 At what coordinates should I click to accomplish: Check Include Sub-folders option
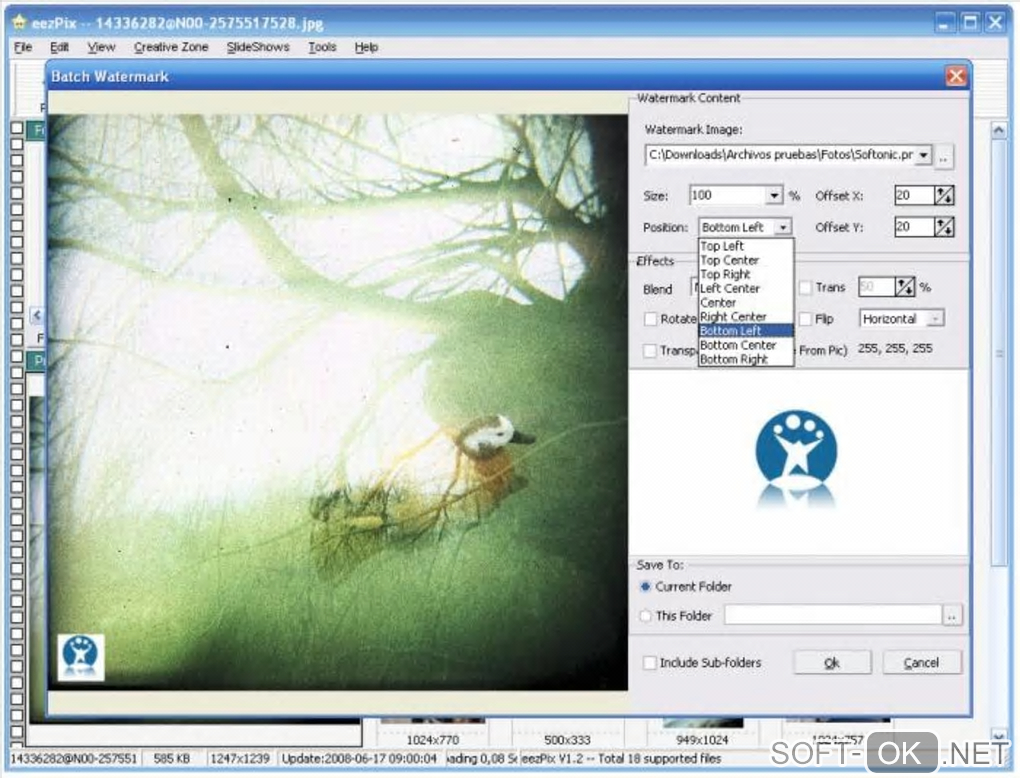pos(649,662)
